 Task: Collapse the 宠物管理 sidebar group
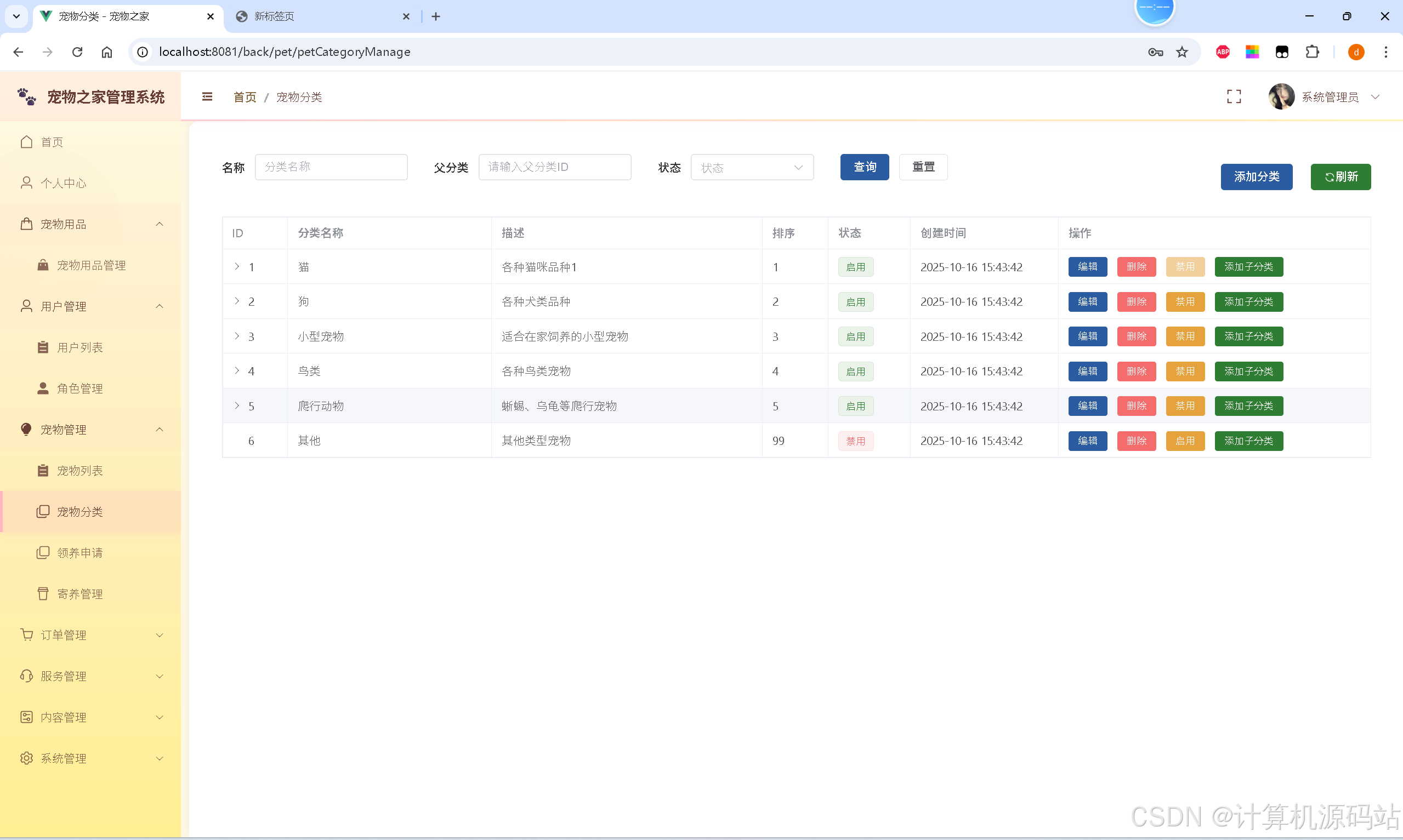(x=90, y=430)
